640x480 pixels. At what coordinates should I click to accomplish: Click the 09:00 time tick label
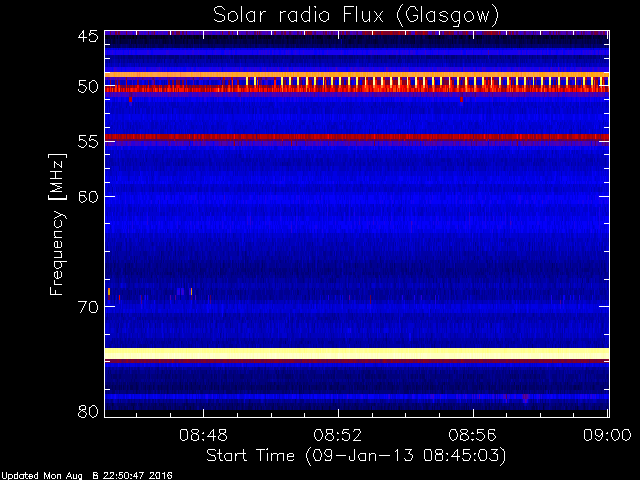(607, 435)
